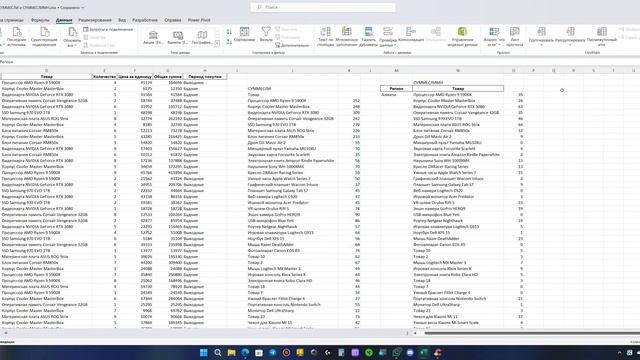Image resolution: width=640 pixels, height=360 pixels.
Task: Select the Количество header cell
Action: click(104, 77)
